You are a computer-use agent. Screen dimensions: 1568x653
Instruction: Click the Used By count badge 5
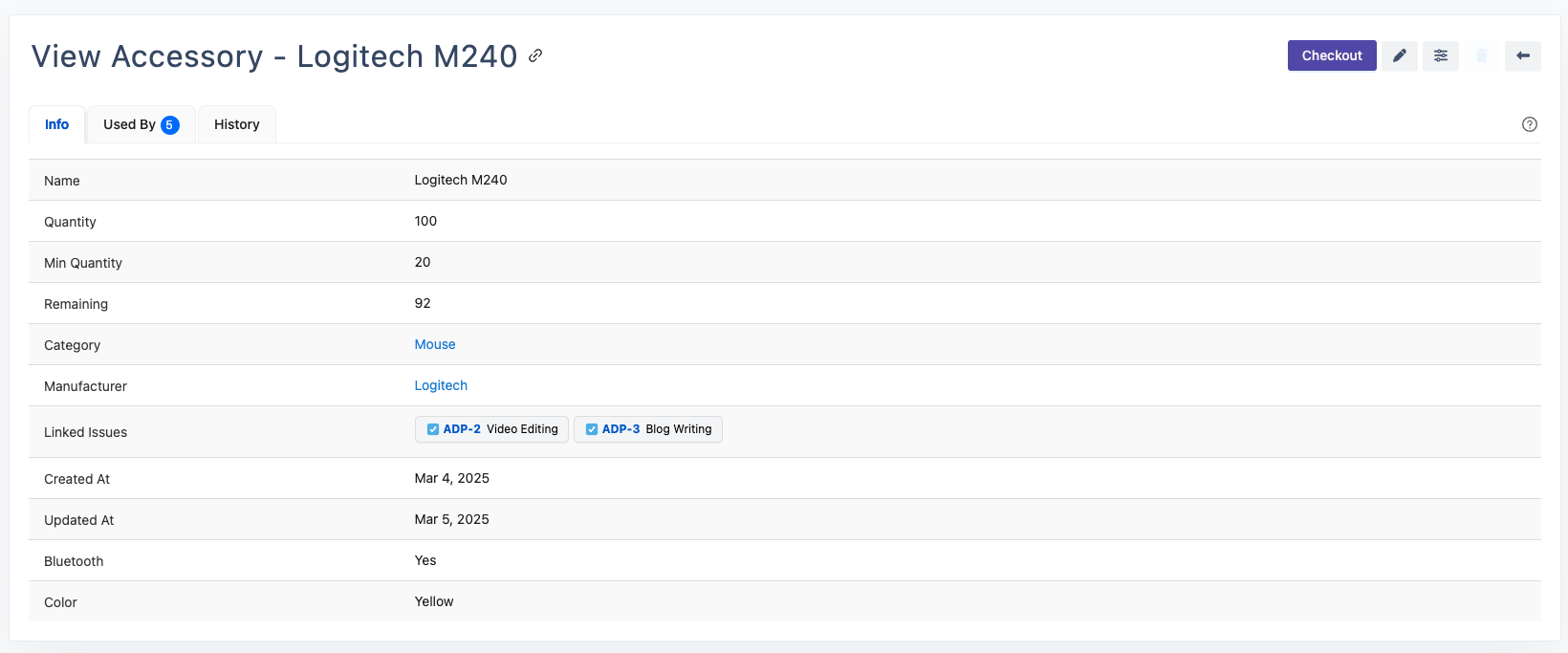click(x=170, y=125)
